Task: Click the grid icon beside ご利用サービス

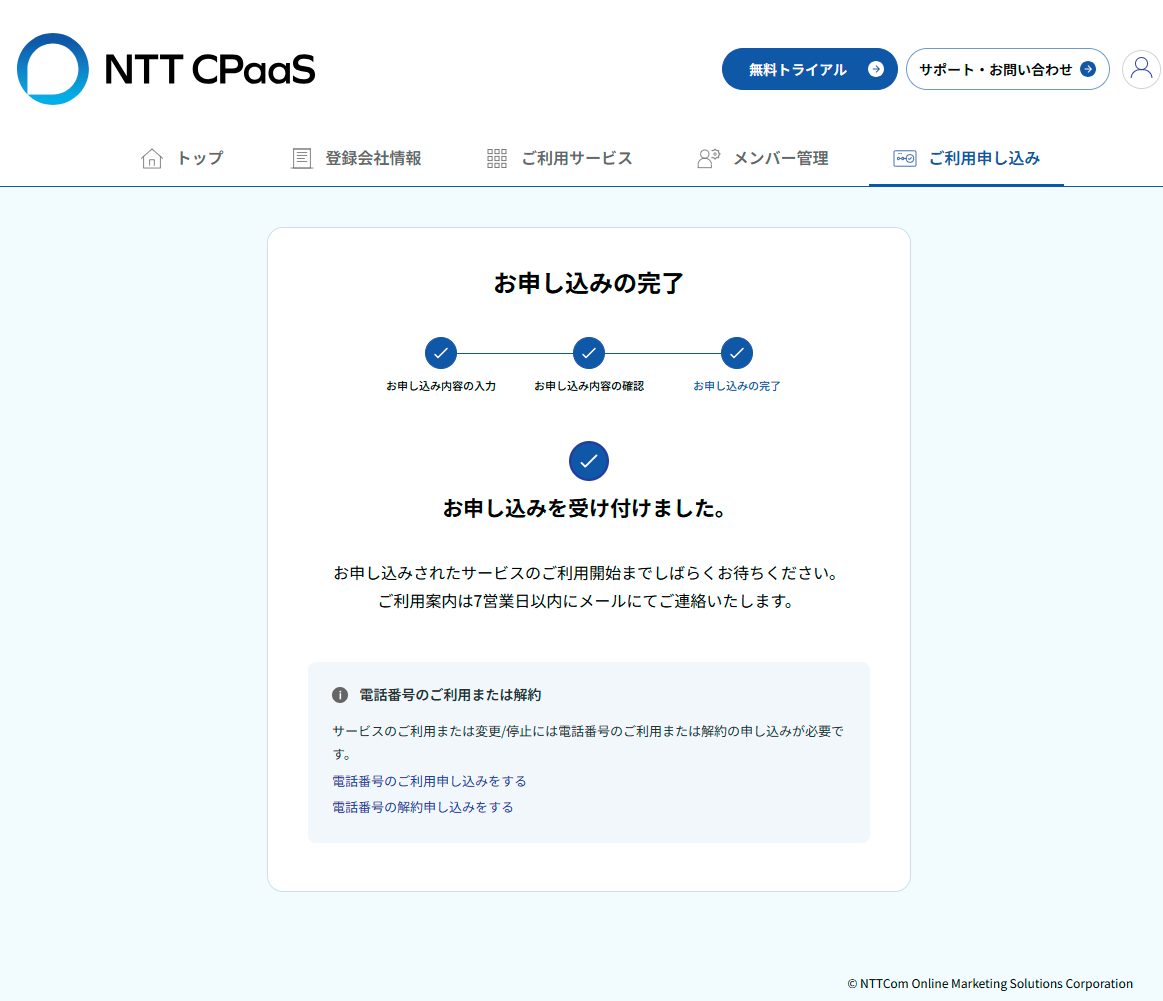Action: coord(497,159)
